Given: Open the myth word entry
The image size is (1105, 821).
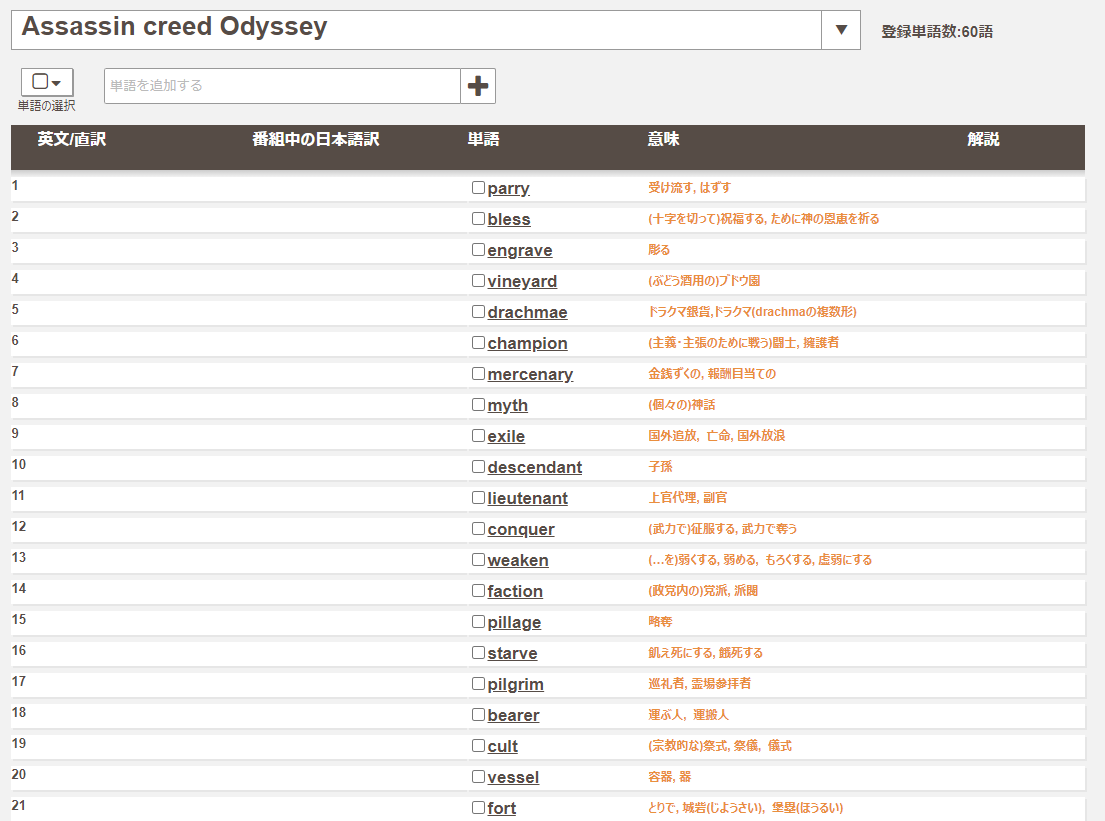Looking at the screenshot, I should click(507, 406).
